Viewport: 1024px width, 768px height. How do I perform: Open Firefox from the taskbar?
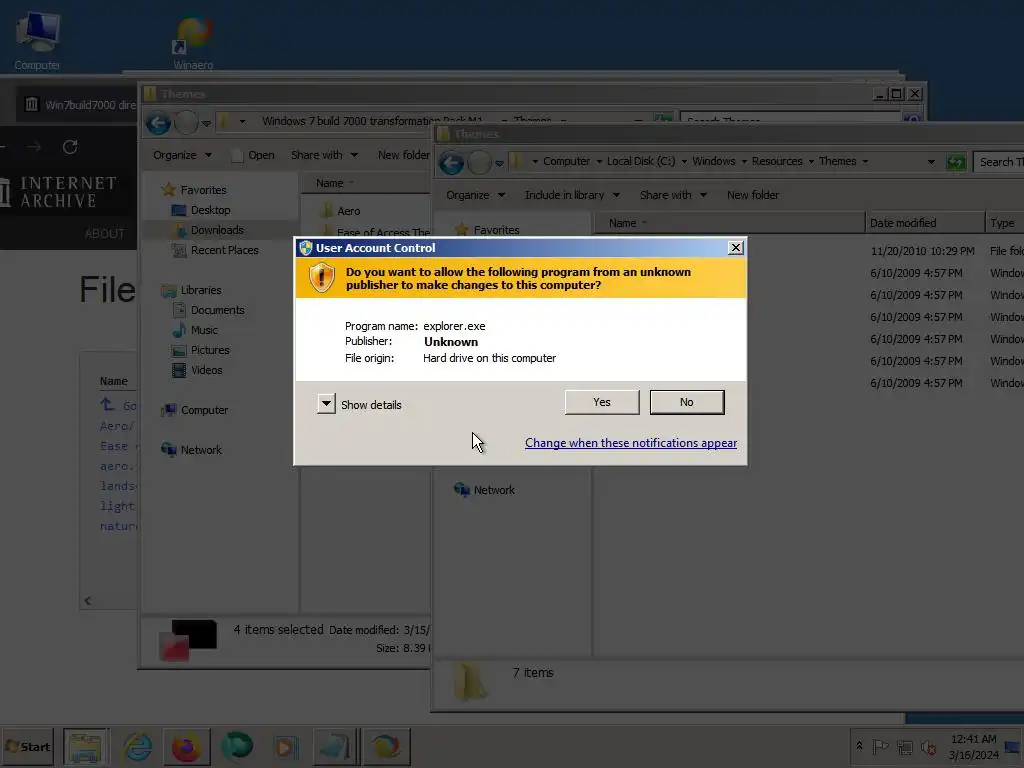[187, 746]
